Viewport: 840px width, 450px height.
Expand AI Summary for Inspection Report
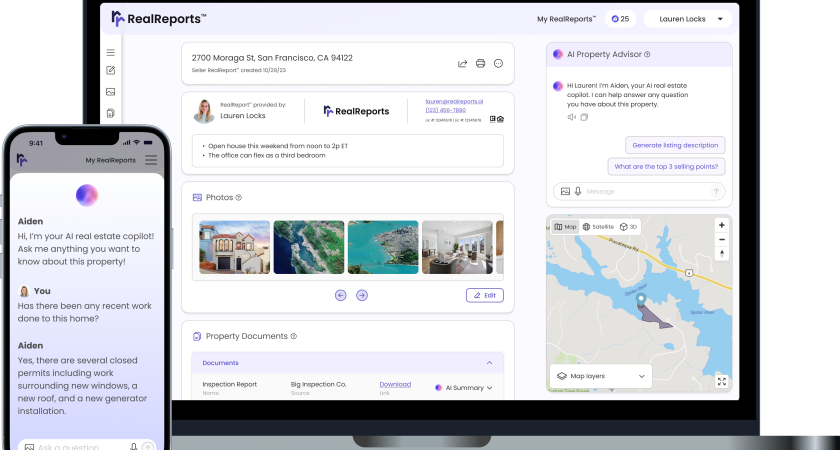pyautogui.click(x=463, y=388)
